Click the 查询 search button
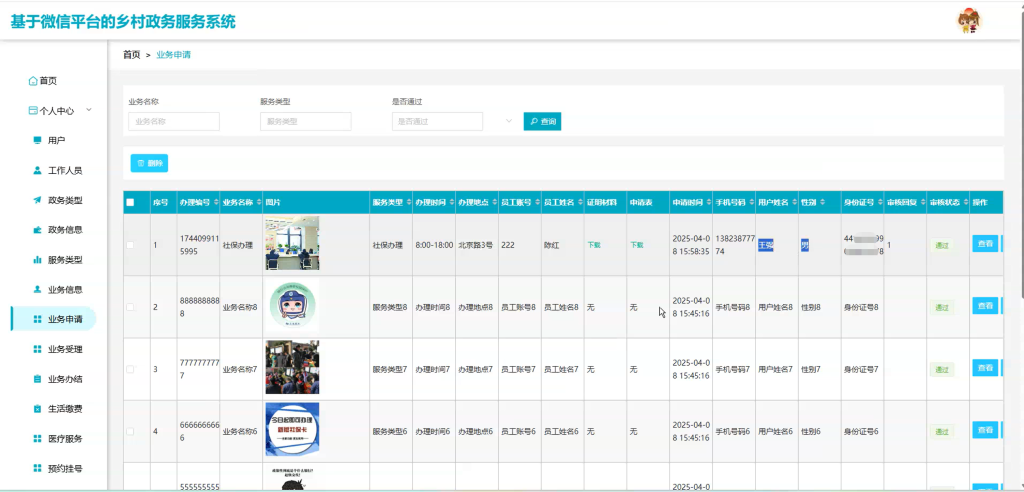The width and height of the screenshot is (1024, 492). [x=542, y=122]
